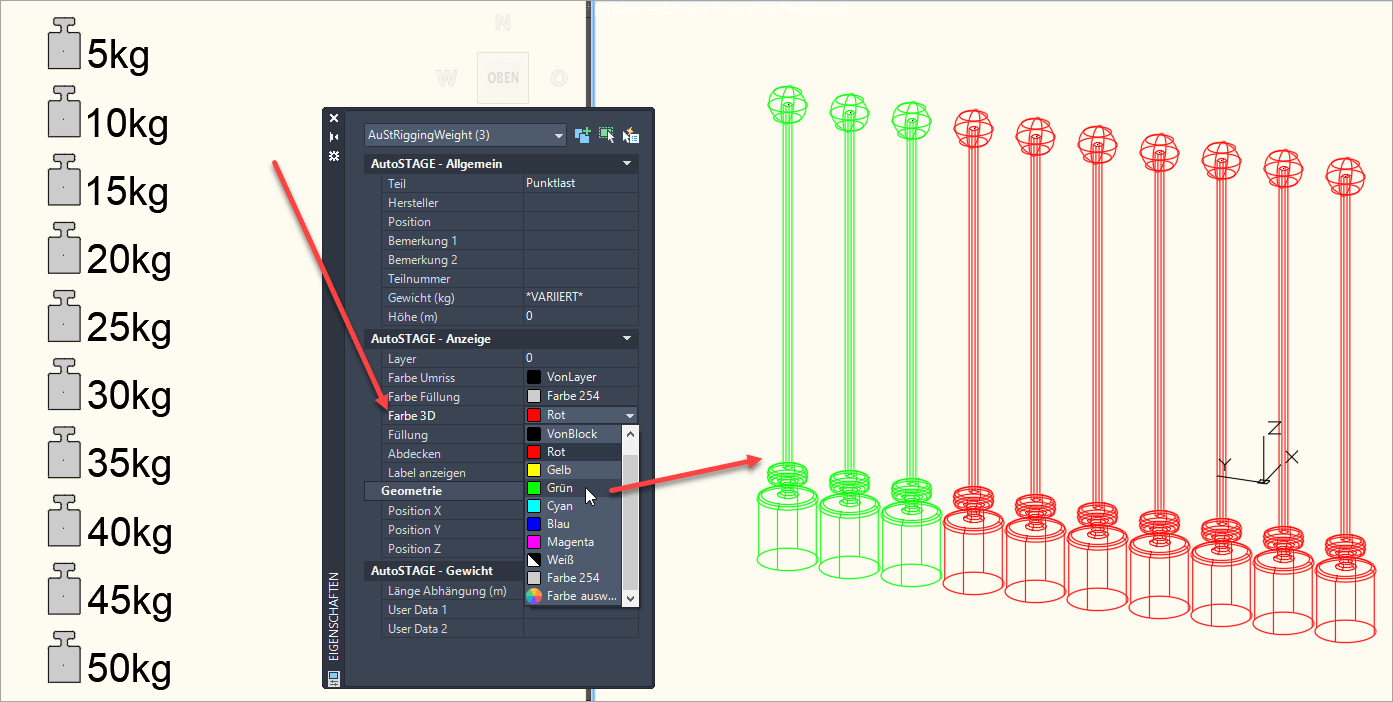This screenshot has width=1393, height=702.
Task: Click the Füllung property label
Action: (x=408, y=435)
